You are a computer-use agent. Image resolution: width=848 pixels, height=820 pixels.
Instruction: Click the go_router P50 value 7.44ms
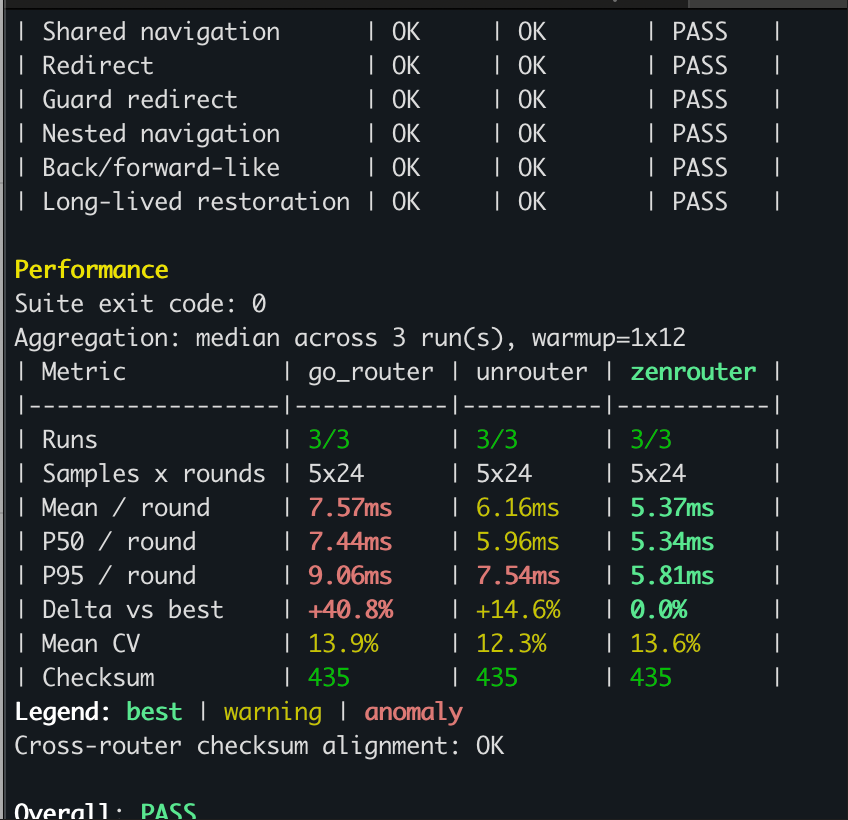pyautogui.click(x=350, y=542)
